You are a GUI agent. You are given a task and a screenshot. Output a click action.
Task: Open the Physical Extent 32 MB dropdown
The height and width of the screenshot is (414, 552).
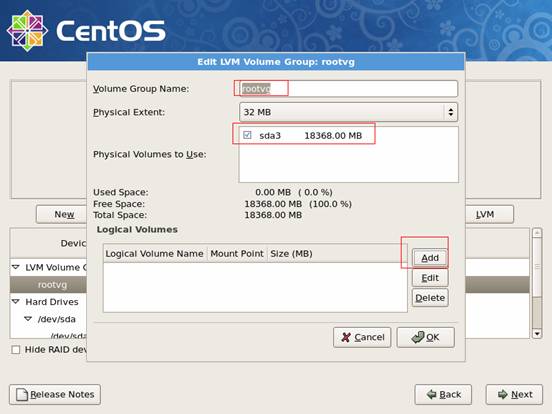[x=348, y=112]
